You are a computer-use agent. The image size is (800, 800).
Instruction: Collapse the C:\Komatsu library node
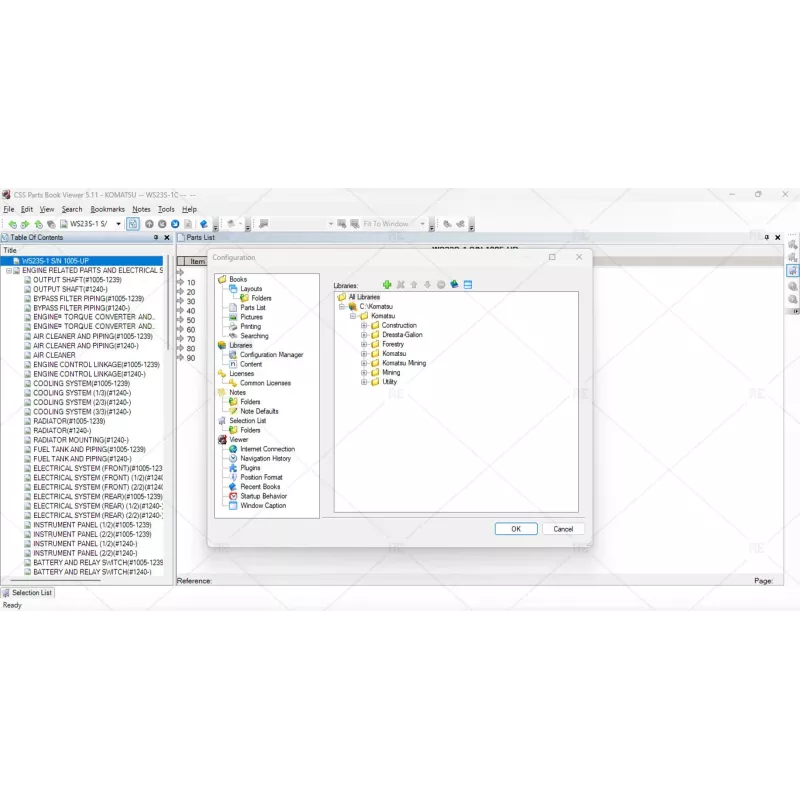click(340, 307)
